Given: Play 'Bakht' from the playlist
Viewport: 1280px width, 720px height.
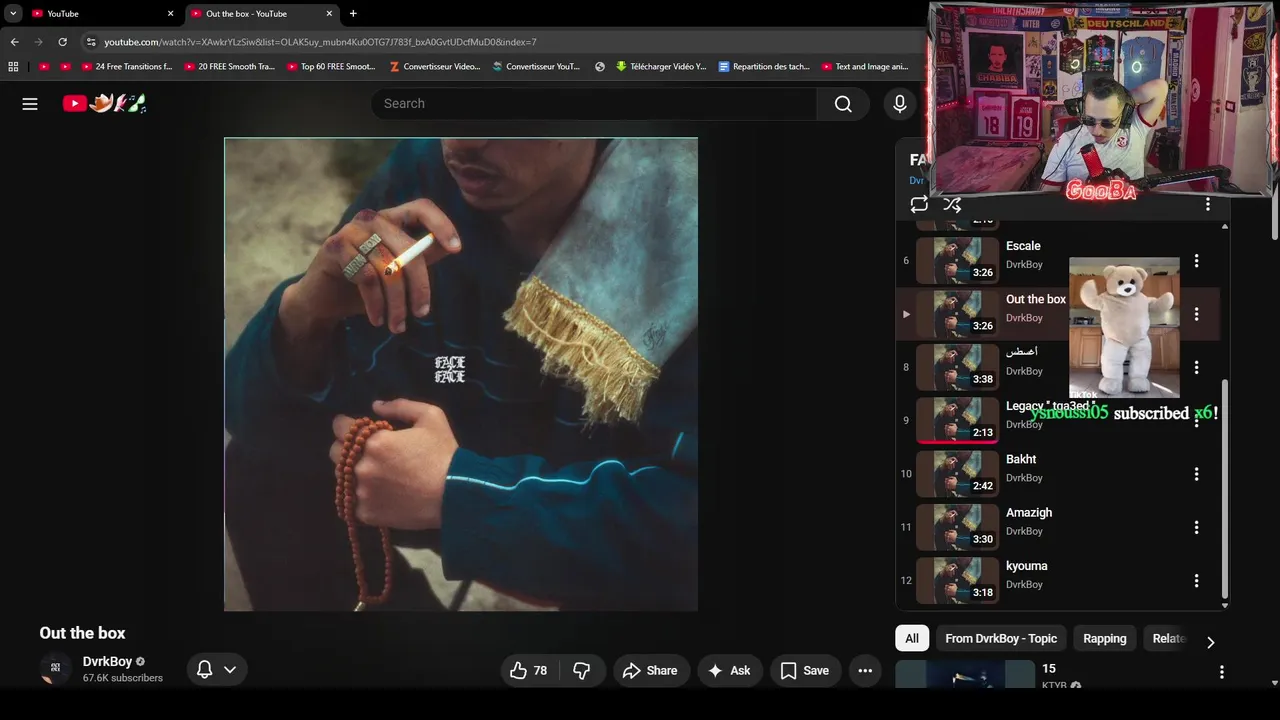Looking at the screenshot, I should (1021, 459).
